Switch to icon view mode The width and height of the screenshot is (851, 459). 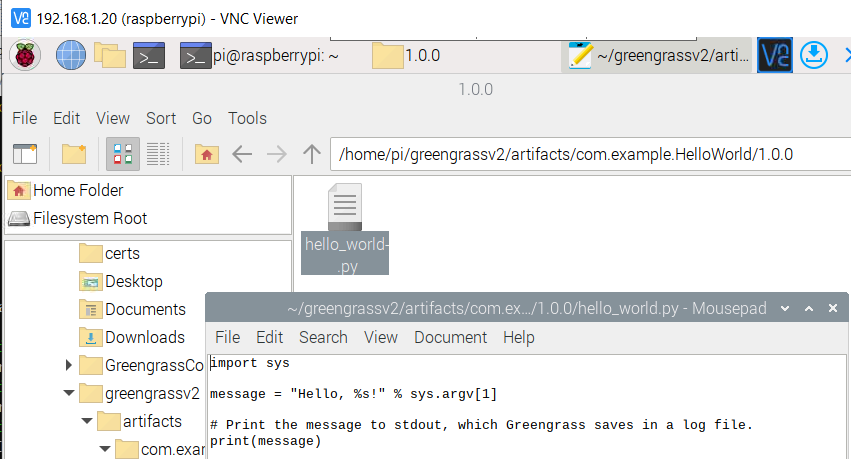click(123, 154)
